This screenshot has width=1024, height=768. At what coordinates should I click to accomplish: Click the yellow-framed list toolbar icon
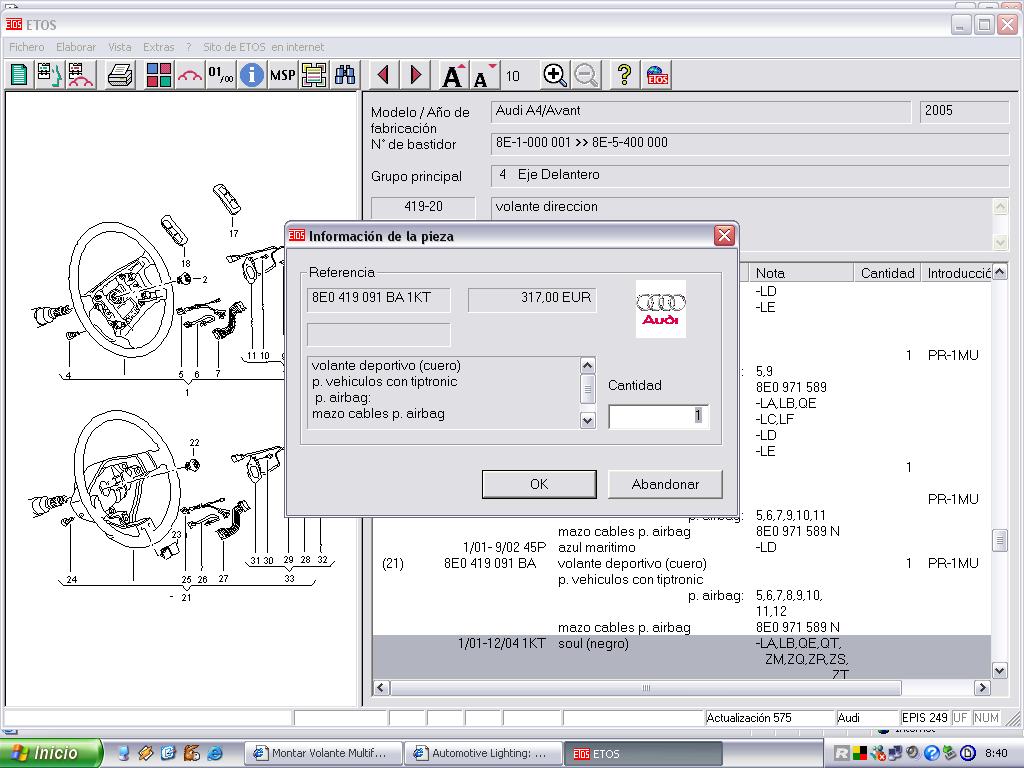(314, 75)
